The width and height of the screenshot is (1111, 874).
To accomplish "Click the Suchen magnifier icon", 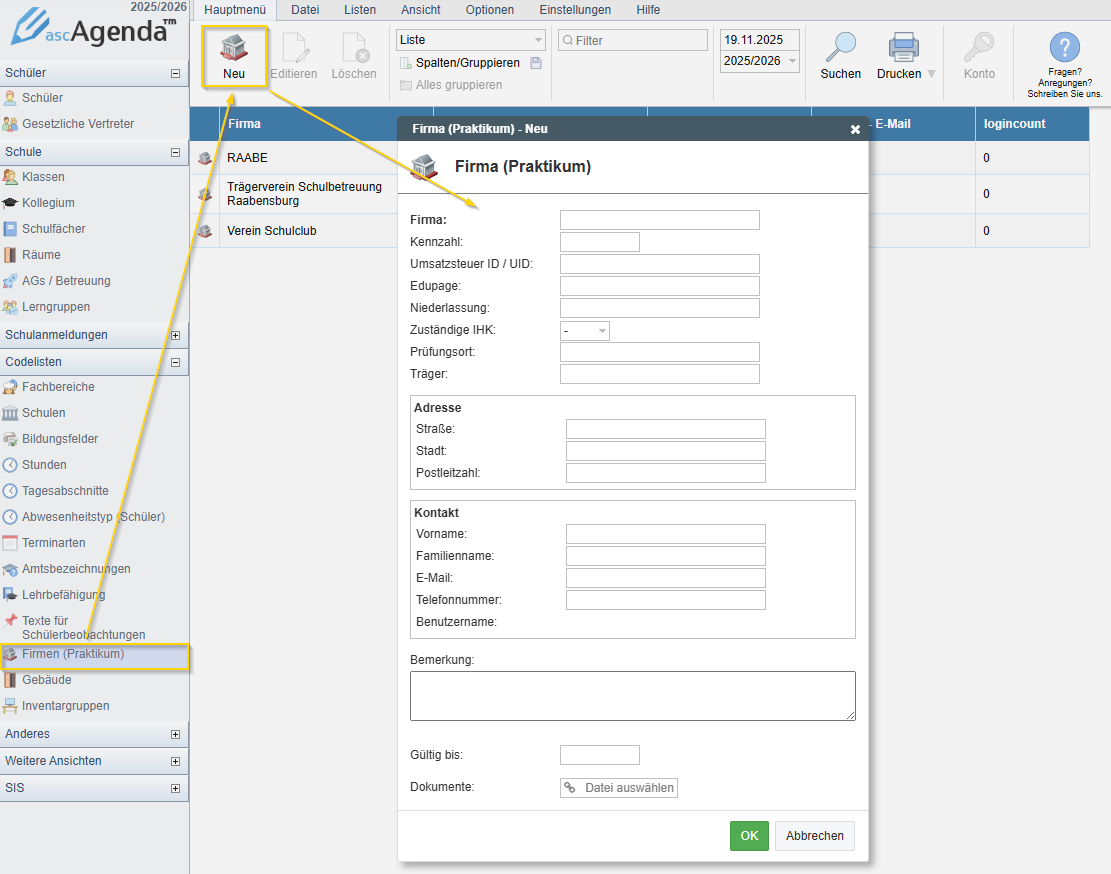I will 840,48.
